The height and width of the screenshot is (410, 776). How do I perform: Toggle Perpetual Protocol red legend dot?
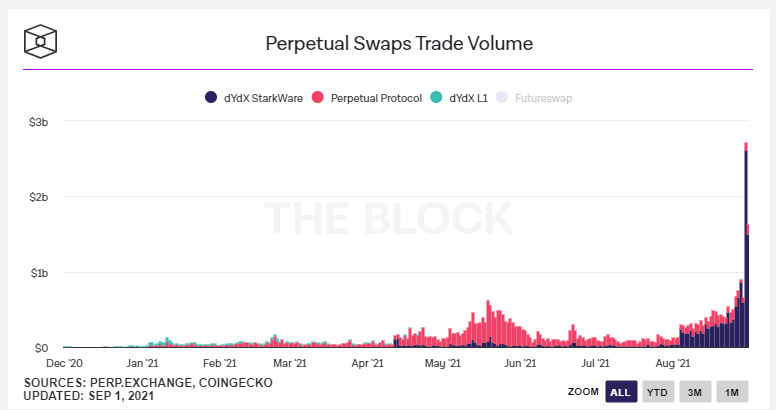318,97
